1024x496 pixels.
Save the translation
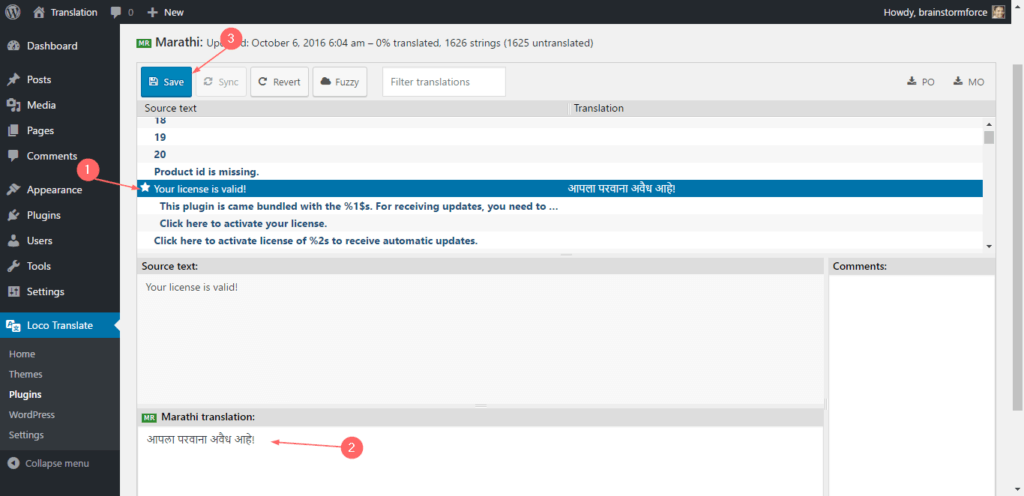(x=166, y=82)
